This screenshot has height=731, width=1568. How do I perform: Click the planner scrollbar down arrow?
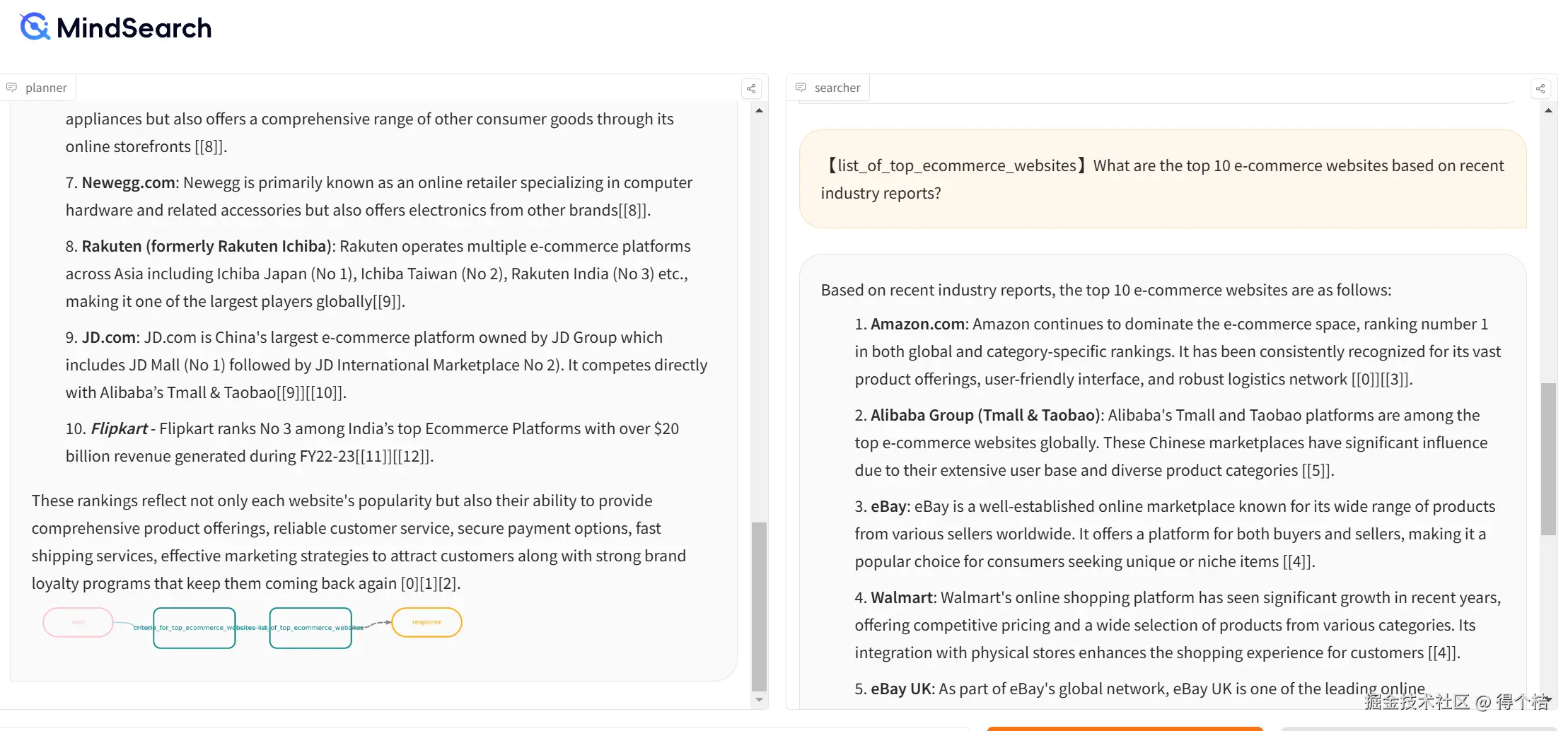759,700
